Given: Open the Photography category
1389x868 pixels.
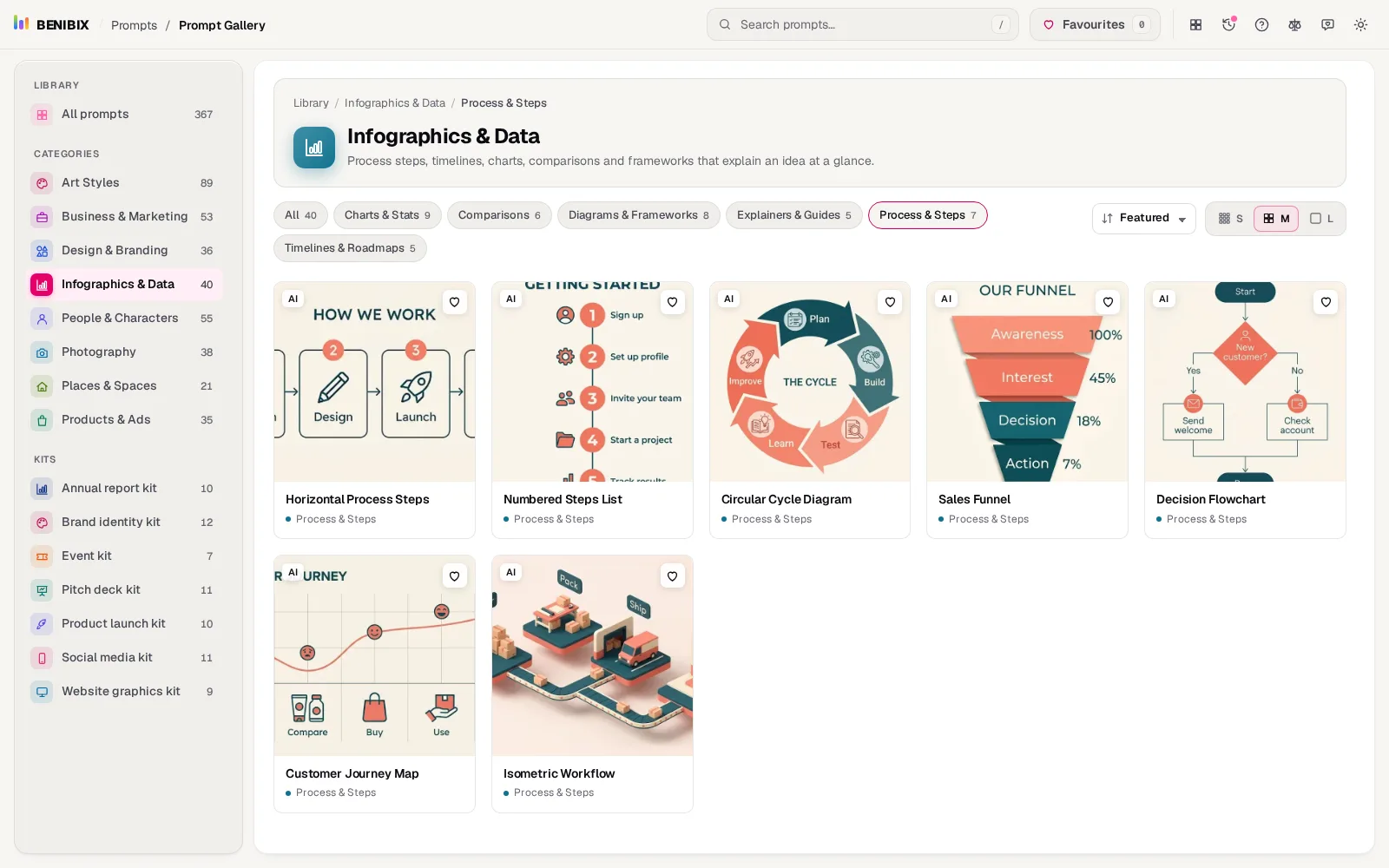Looking at the screenshot, I should [125, 352].
